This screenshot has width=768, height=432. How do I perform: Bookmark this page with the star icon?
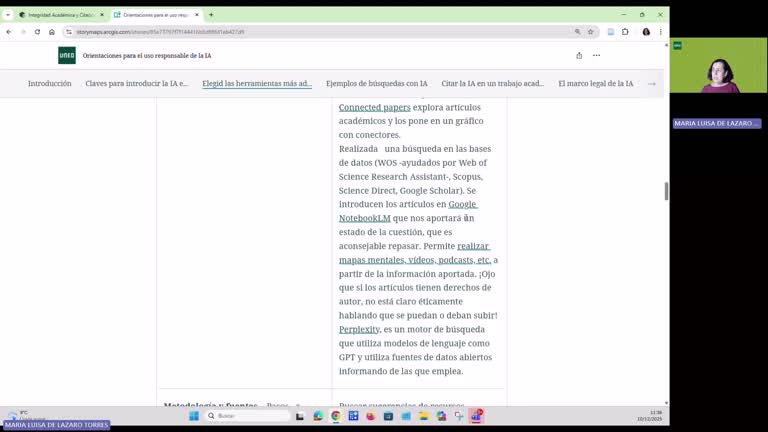(591, 32)
